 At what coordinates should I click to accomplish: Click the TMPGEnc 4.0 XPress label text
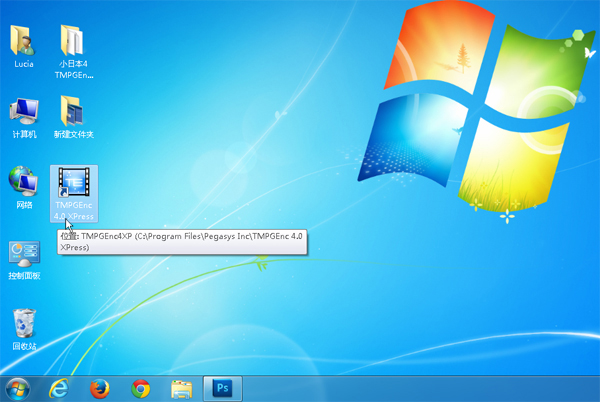click(73, 211)
